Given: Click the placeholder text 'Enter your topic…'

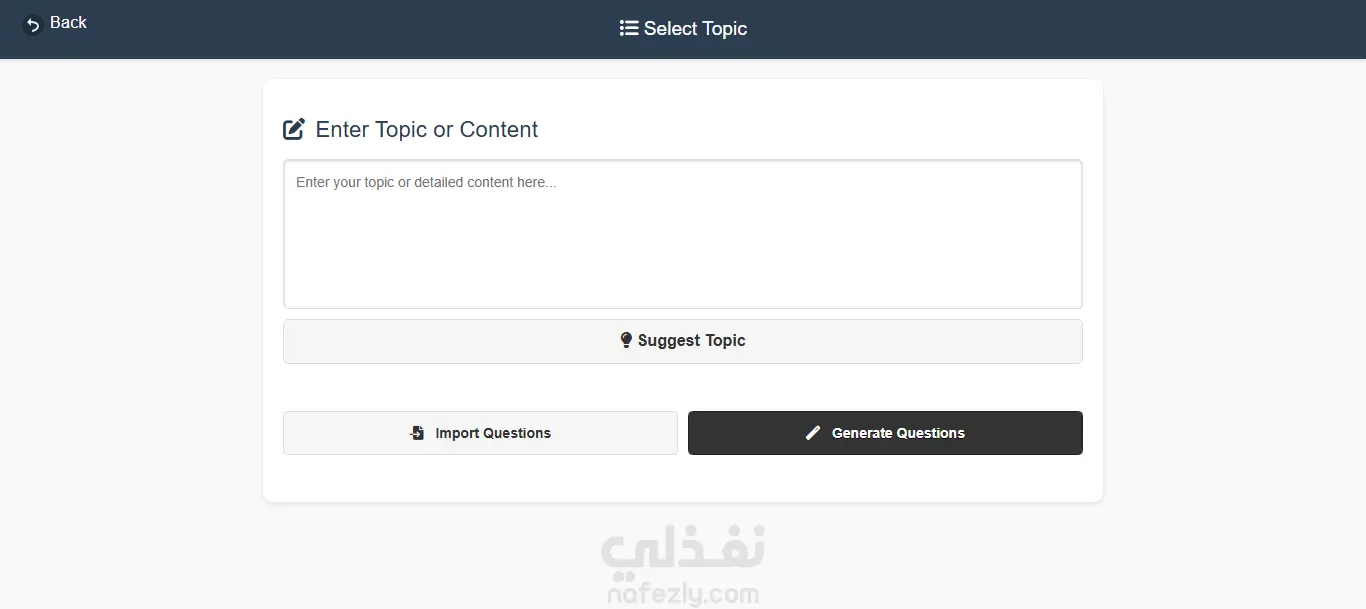Looking at the screenshot, I should click(x=426, y=183).
